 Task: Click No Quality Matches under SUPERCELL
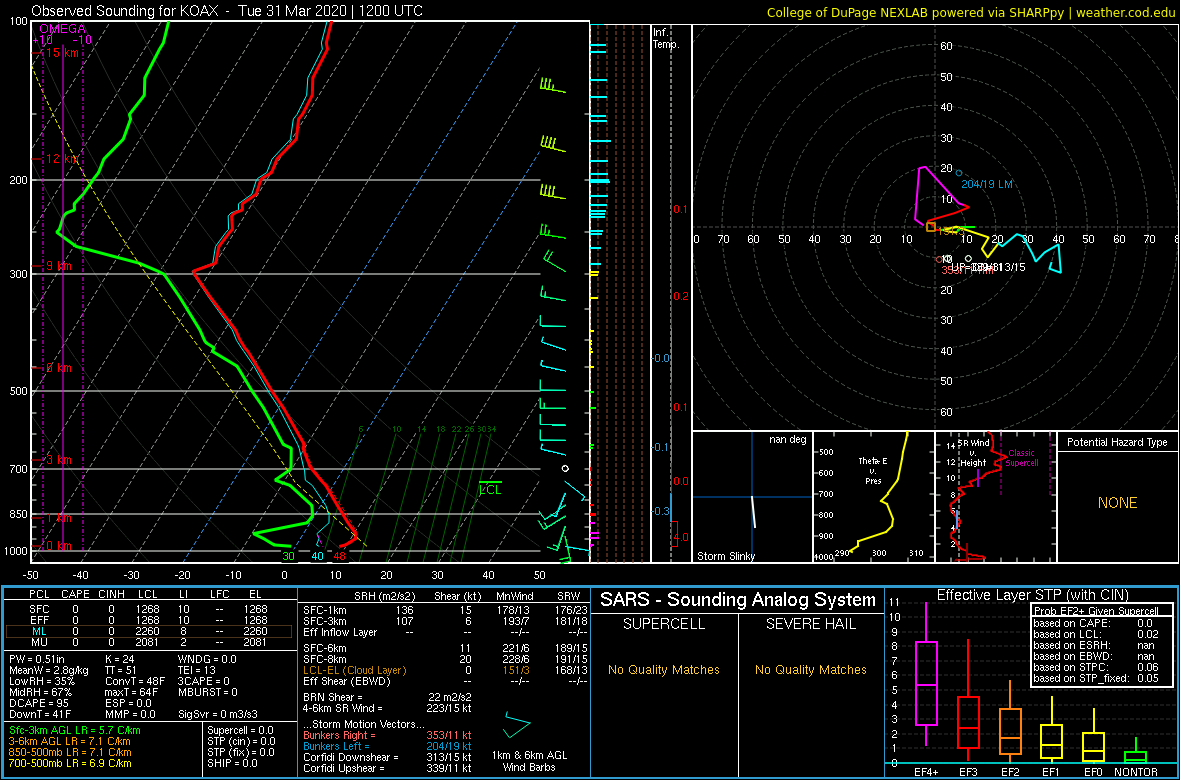[x=664, y=669]
